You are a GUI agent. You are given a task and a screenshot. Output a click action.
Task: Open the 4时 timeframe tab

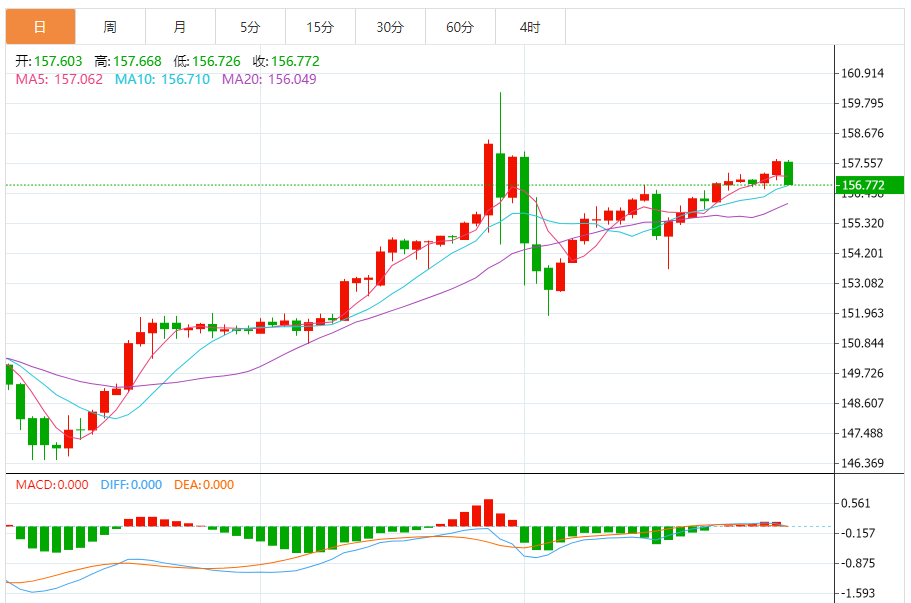530,27
